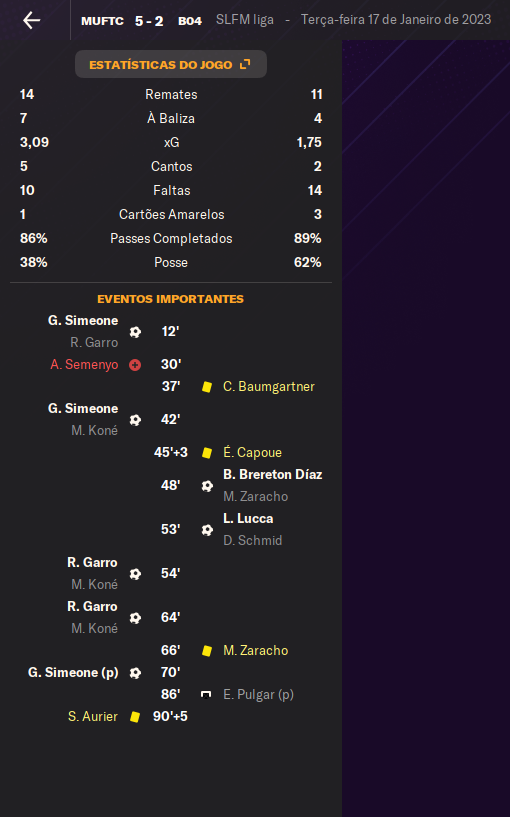This screenshot has width=510, height=817.
Task: Click the yellow card icon next to S. Aurier
Action: (x=135, y=716)
